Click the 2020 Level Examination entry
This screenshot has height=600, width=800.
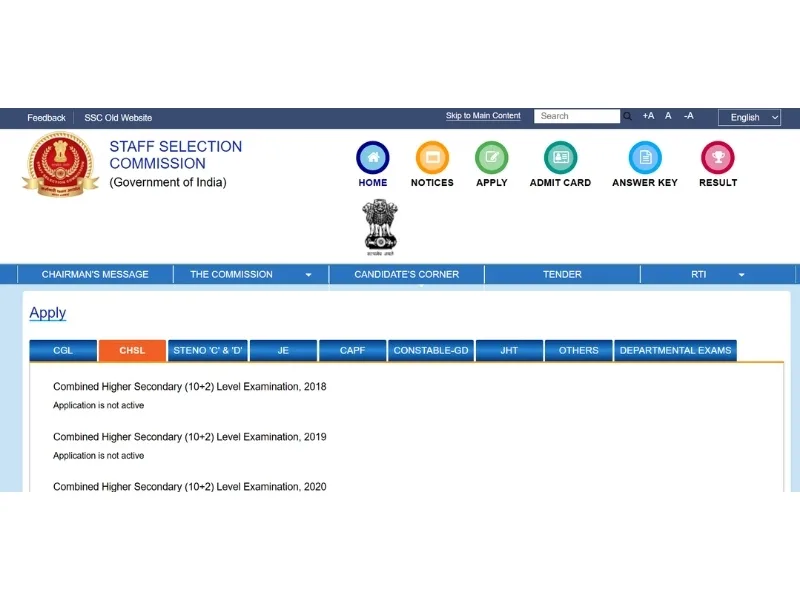pyautogui.click(x=190, y=487)
